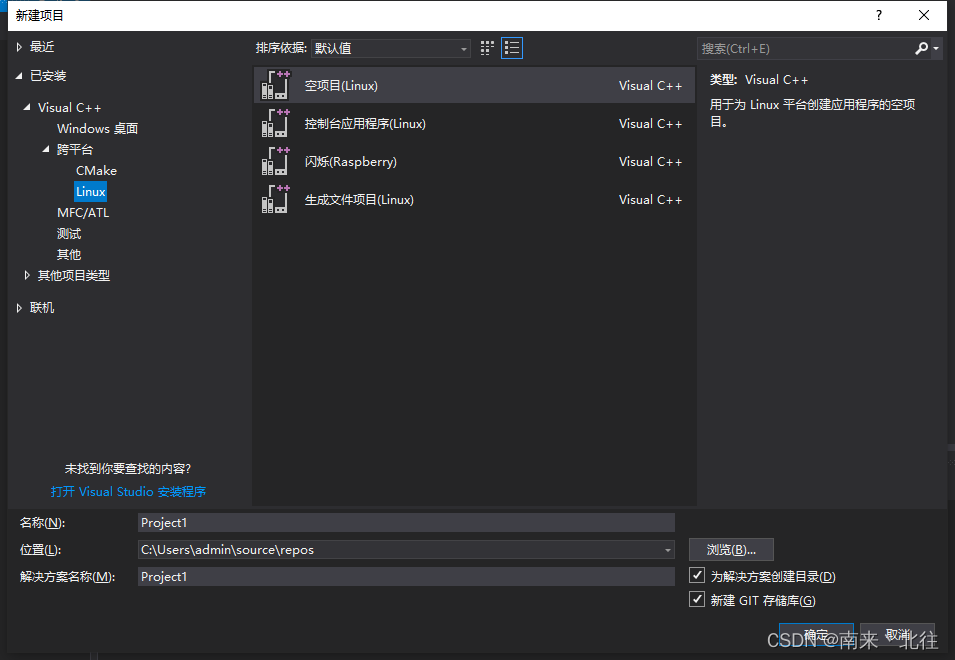Click the Visual C++ tree label

pos(69,107)
